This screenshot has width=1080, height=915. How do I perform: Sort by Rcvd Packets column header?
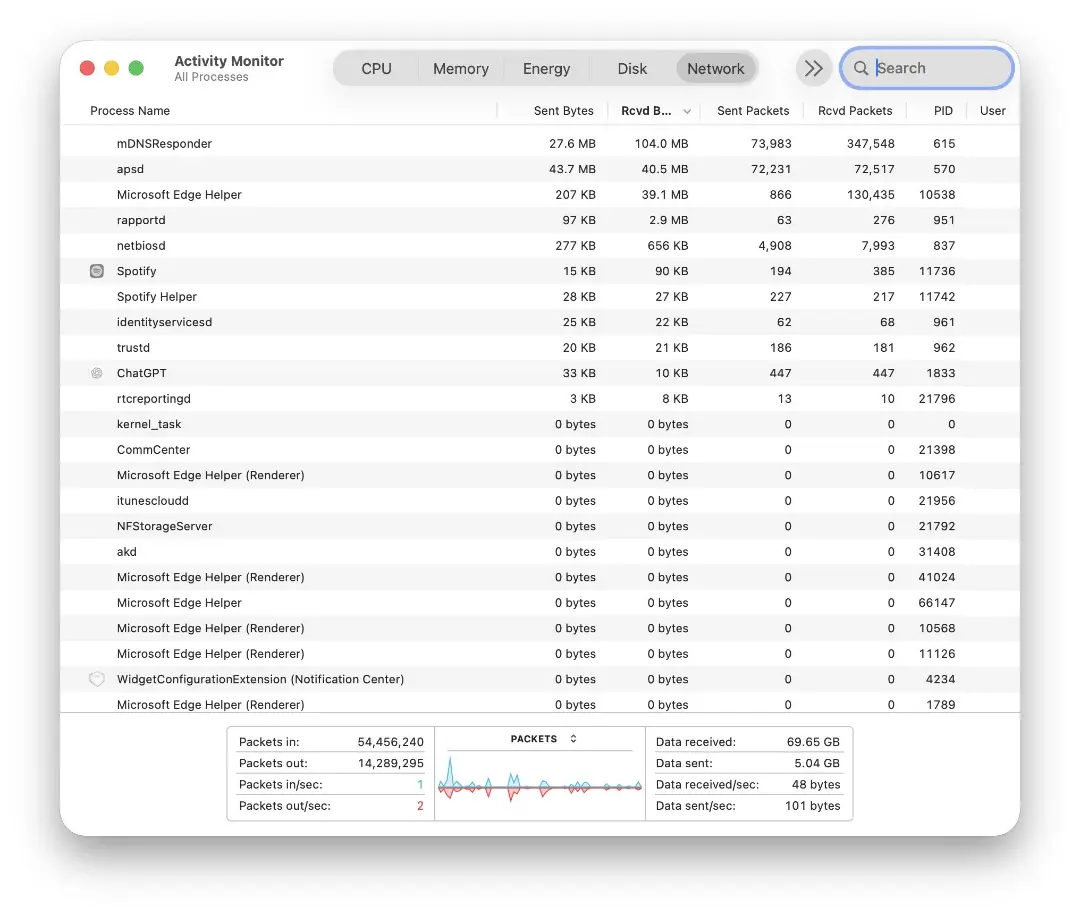tap(855, 111)
